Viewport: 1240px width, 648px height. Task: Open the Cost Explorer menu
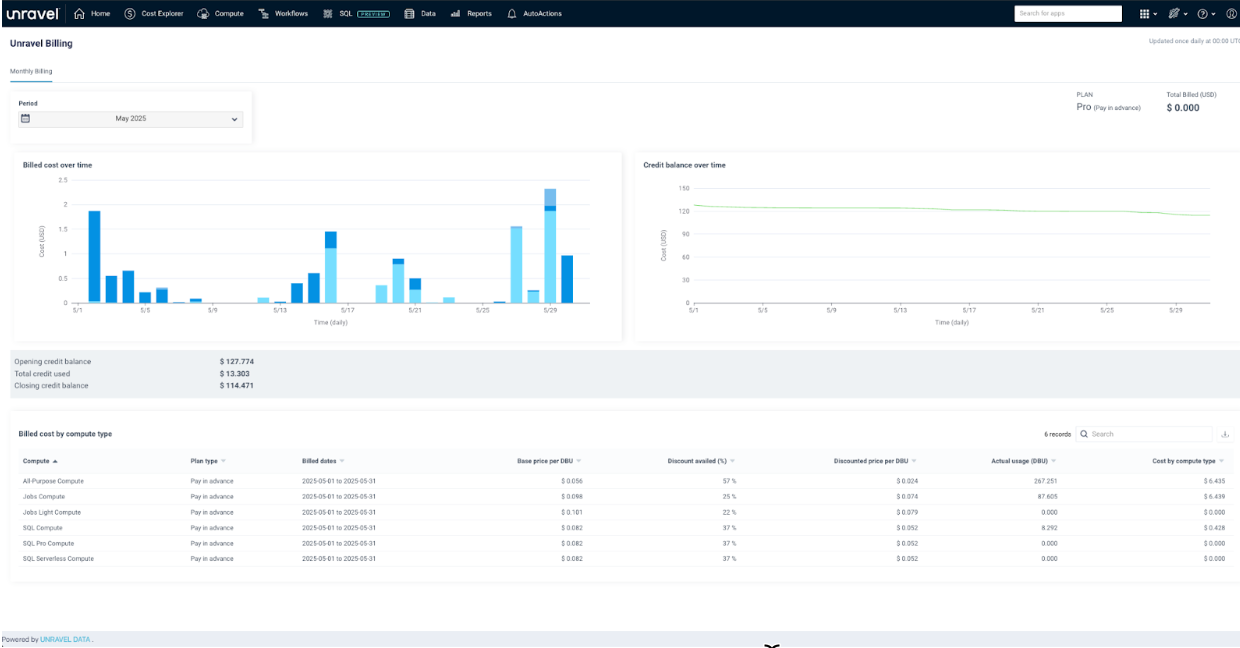pyautogui.click(x=154, y=14)
